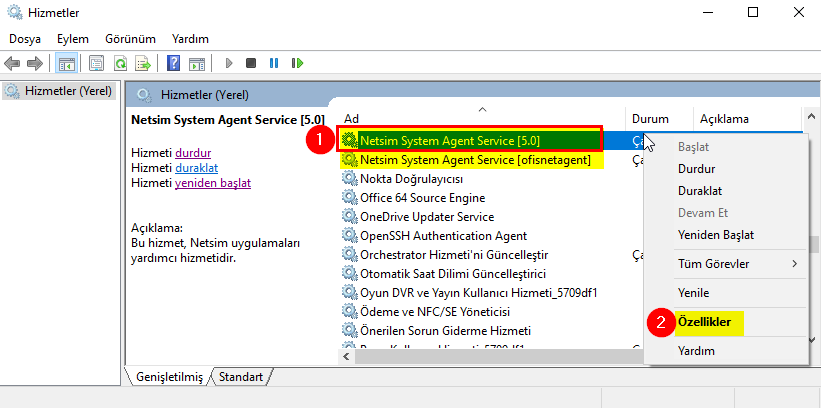Open the Yardım menu in menu bar
Screen dimensions: 821x408
[x=190, y=39]
